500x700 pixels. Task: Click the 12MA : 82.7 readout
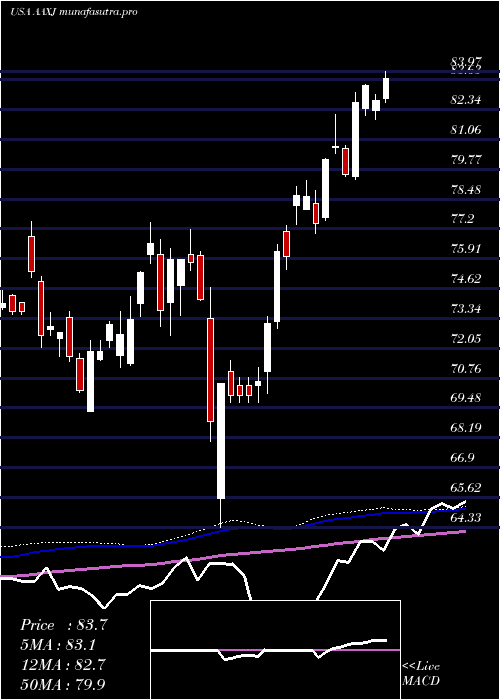(64, 664)
